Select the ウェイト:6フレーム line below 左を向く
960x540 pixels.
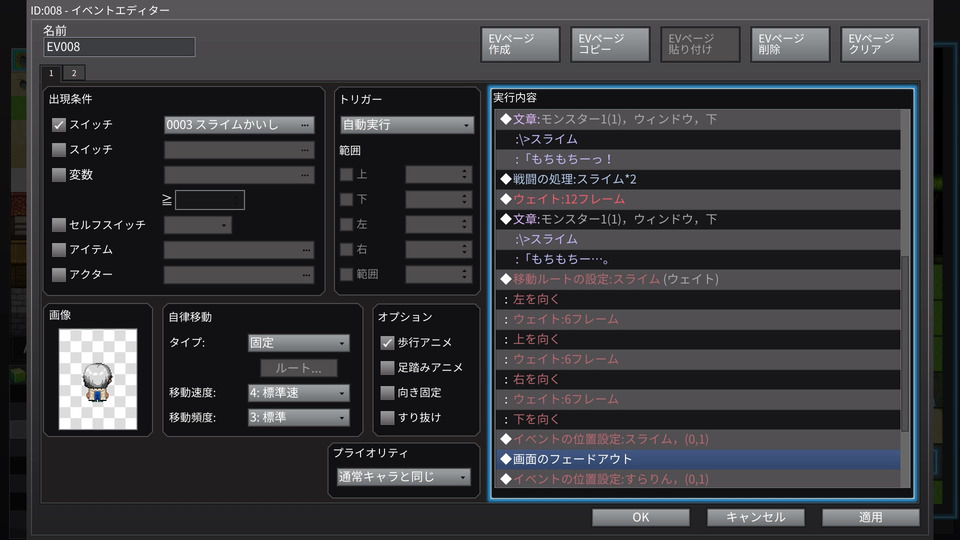tap(698, 320)
